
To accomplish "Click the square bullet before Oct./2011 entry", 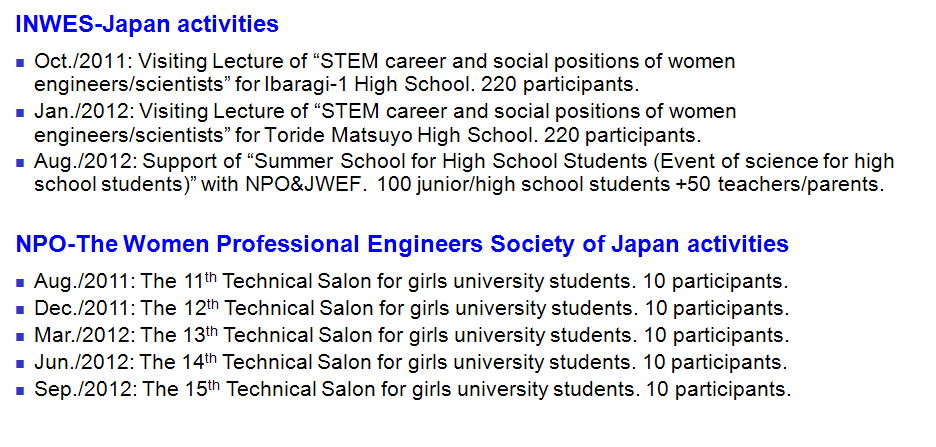I will coord(21,62).
